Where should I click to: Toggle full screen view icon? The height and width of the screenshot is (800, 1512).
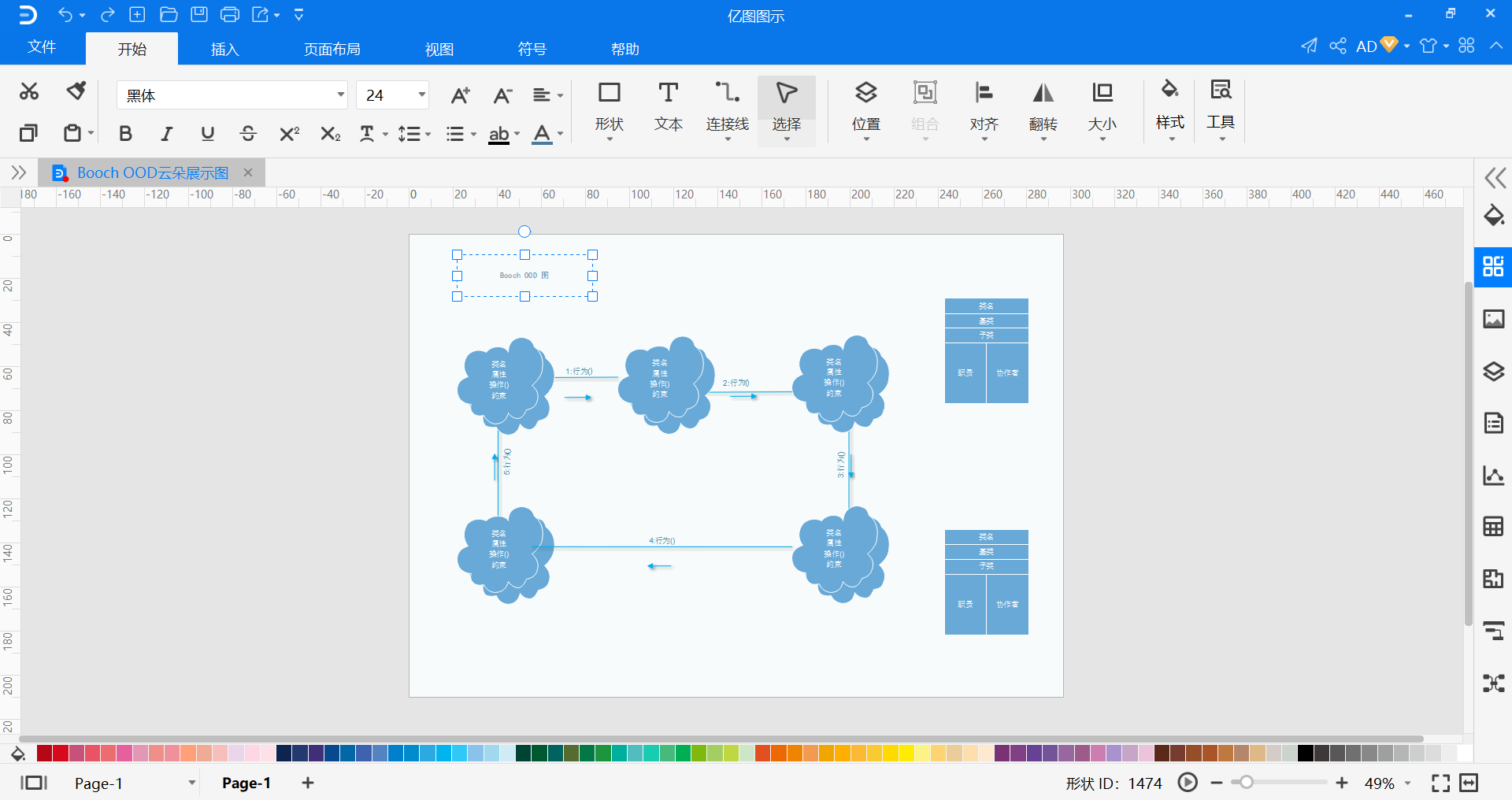1440,783
